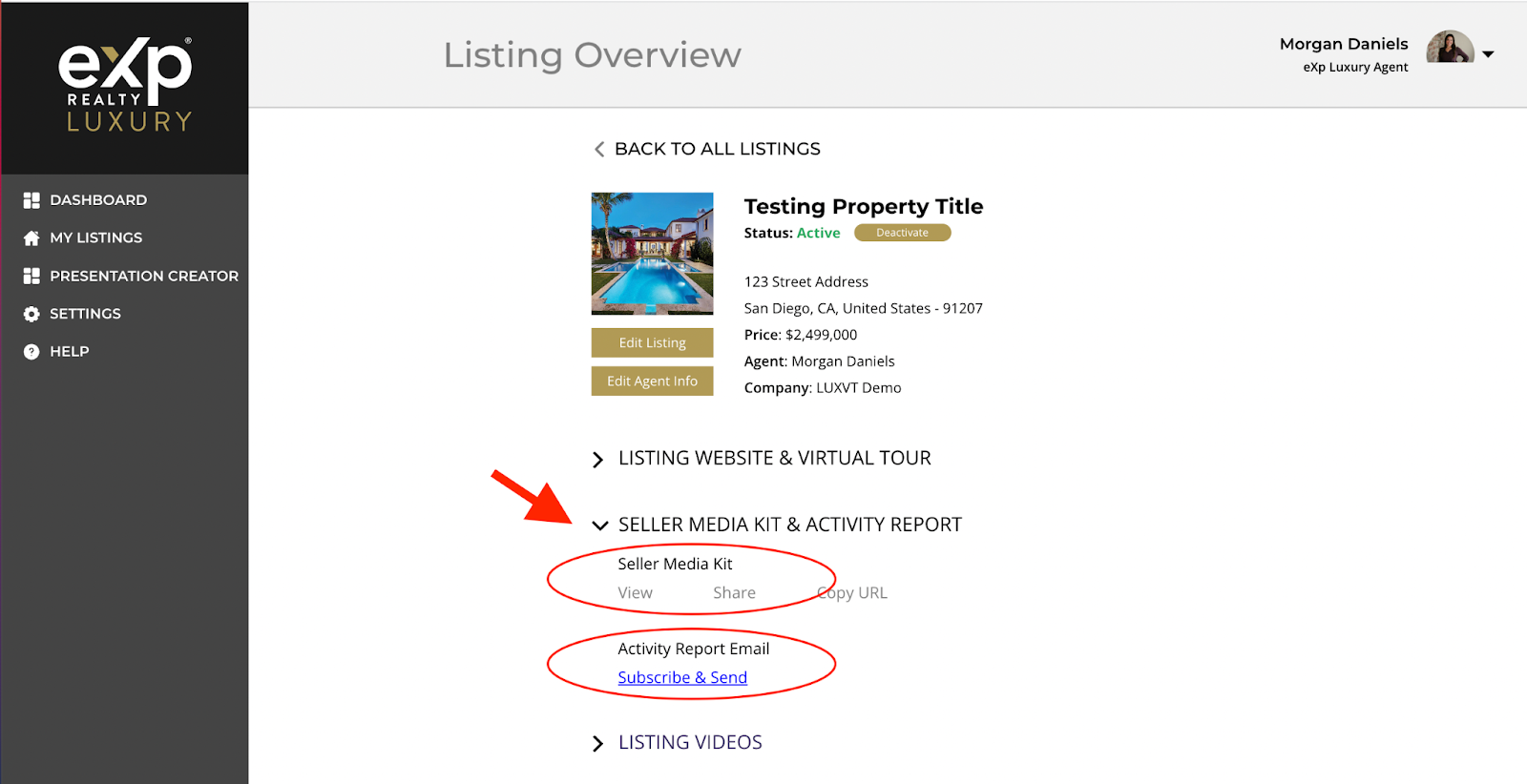Open the property pool photo thumbnail
The width and height of the screenshot is (1527, 784).
click(x=652, y=254)
